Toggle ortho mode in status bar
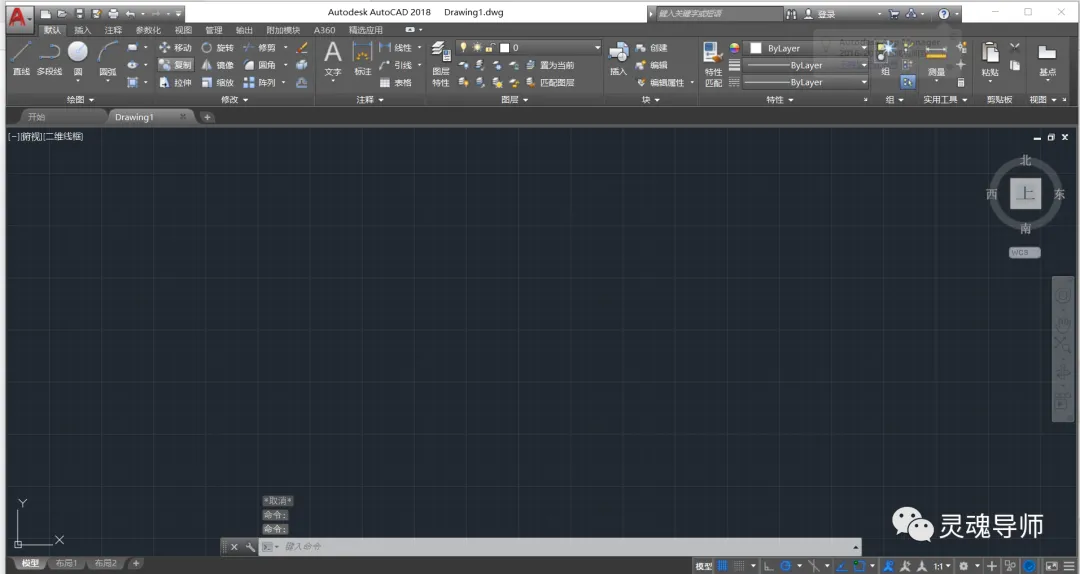Screen dimensions: 1080x574 tap(769, 566)
